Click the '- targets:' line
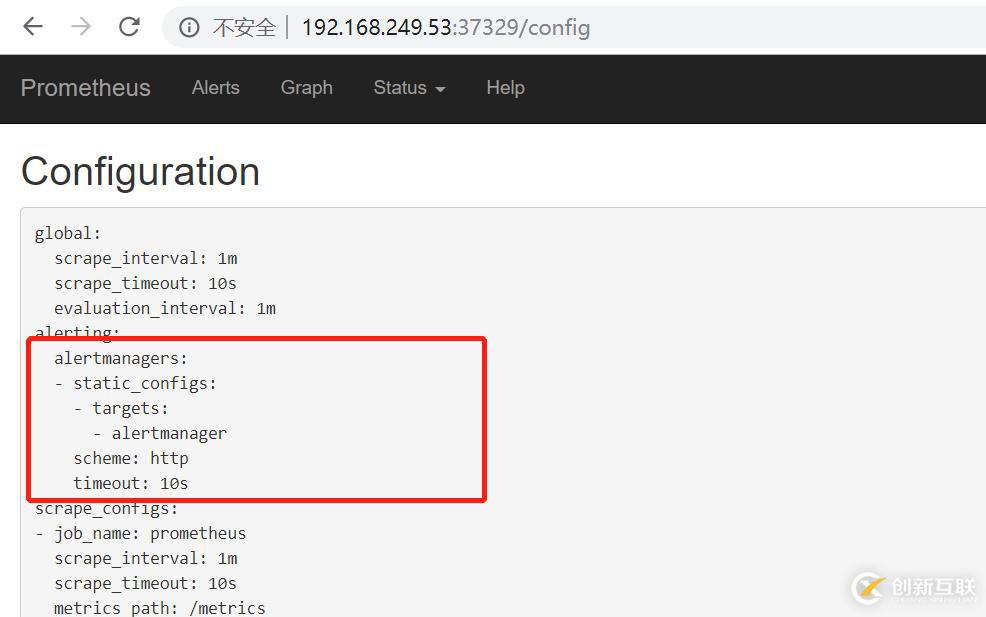The width and height of the screenshot is (986, 617). [121, 409]
